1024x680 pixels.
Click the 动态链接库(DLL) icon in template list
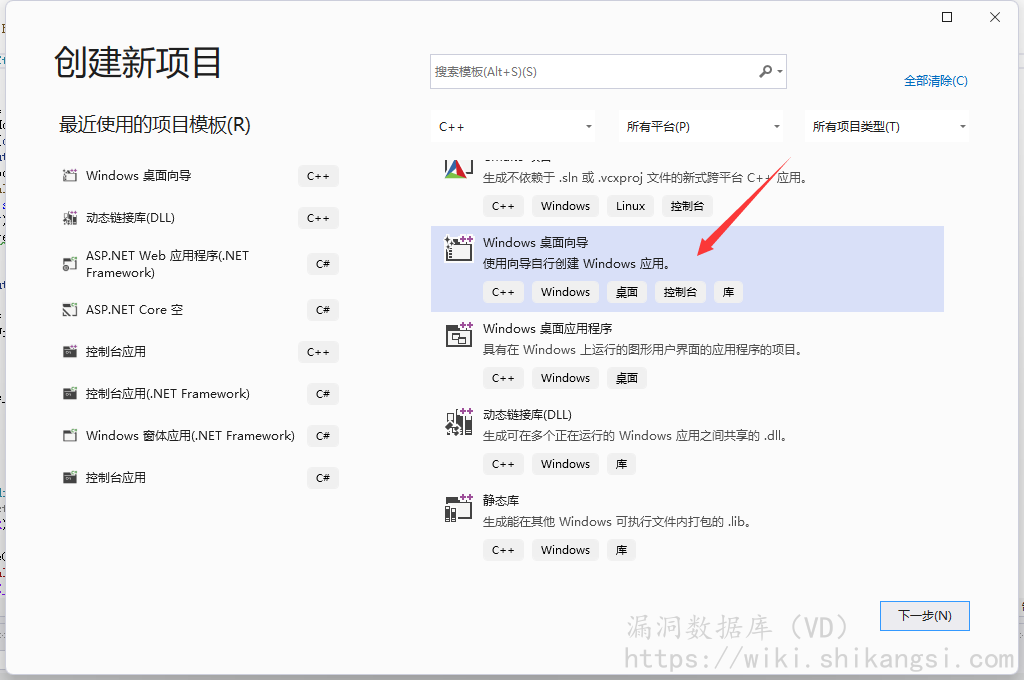click(x=458, y=421)
